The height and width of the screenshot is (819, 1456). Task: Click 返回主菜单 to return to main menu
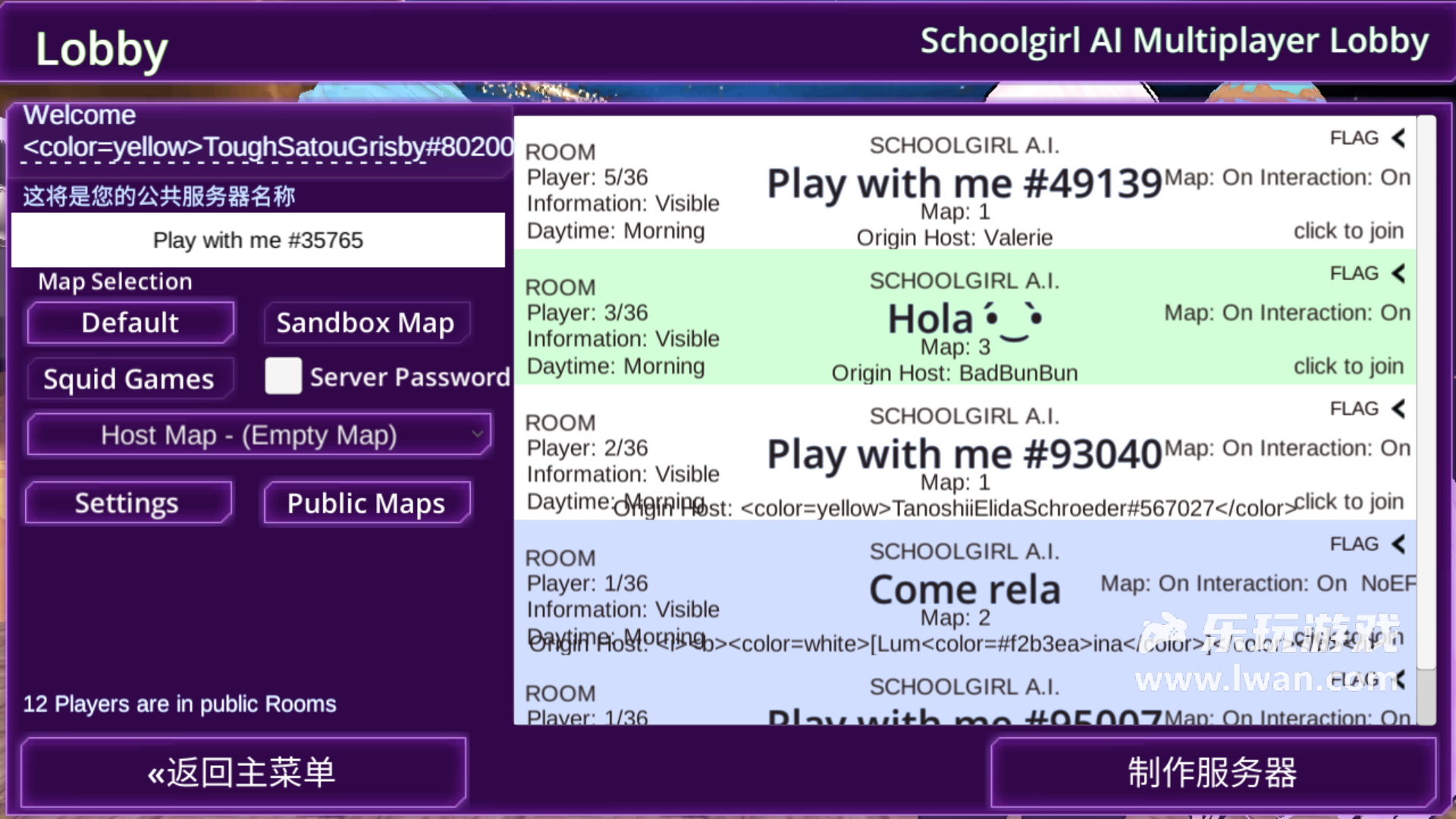tap(242, 773)
